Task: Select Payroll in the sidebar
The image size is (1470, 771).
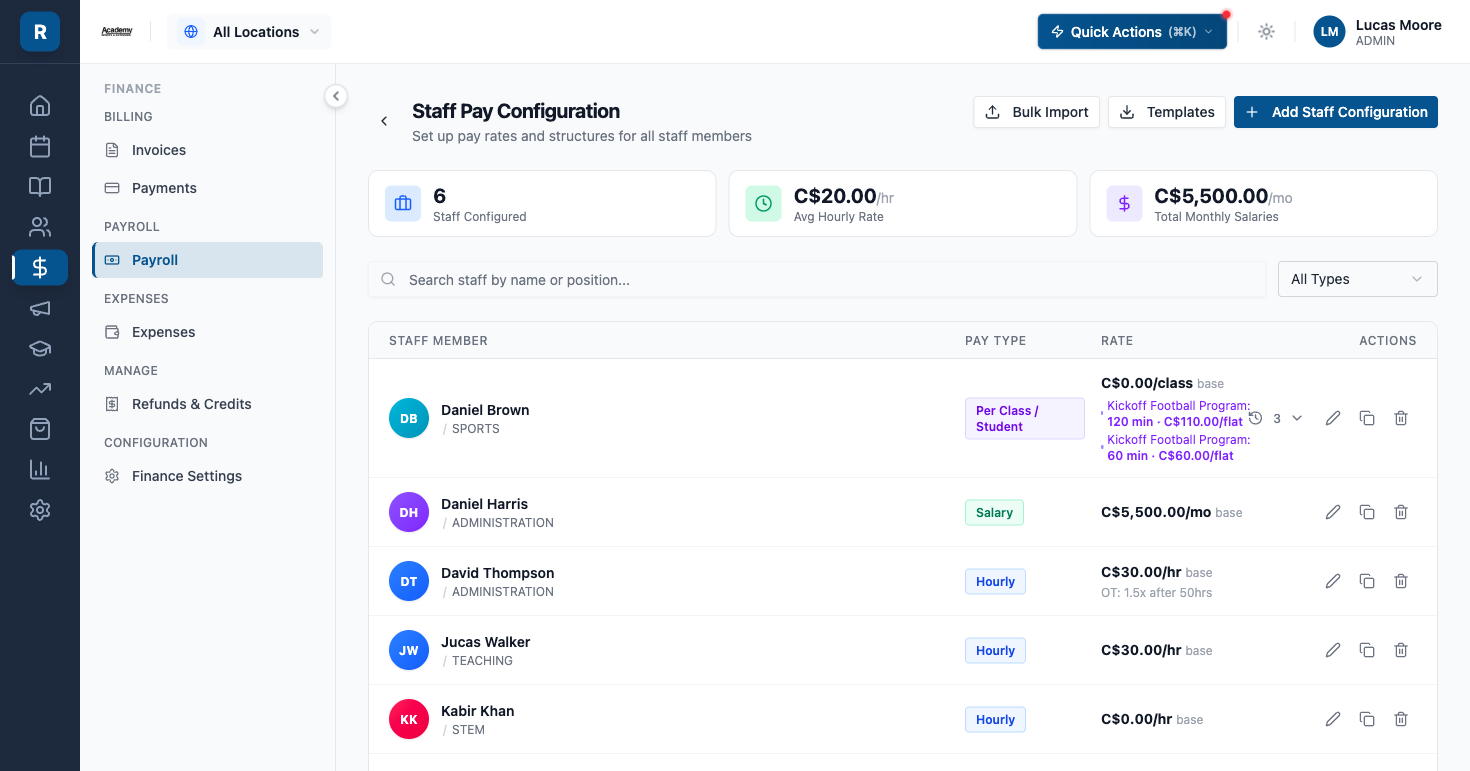Action: (x=208, y=260)
